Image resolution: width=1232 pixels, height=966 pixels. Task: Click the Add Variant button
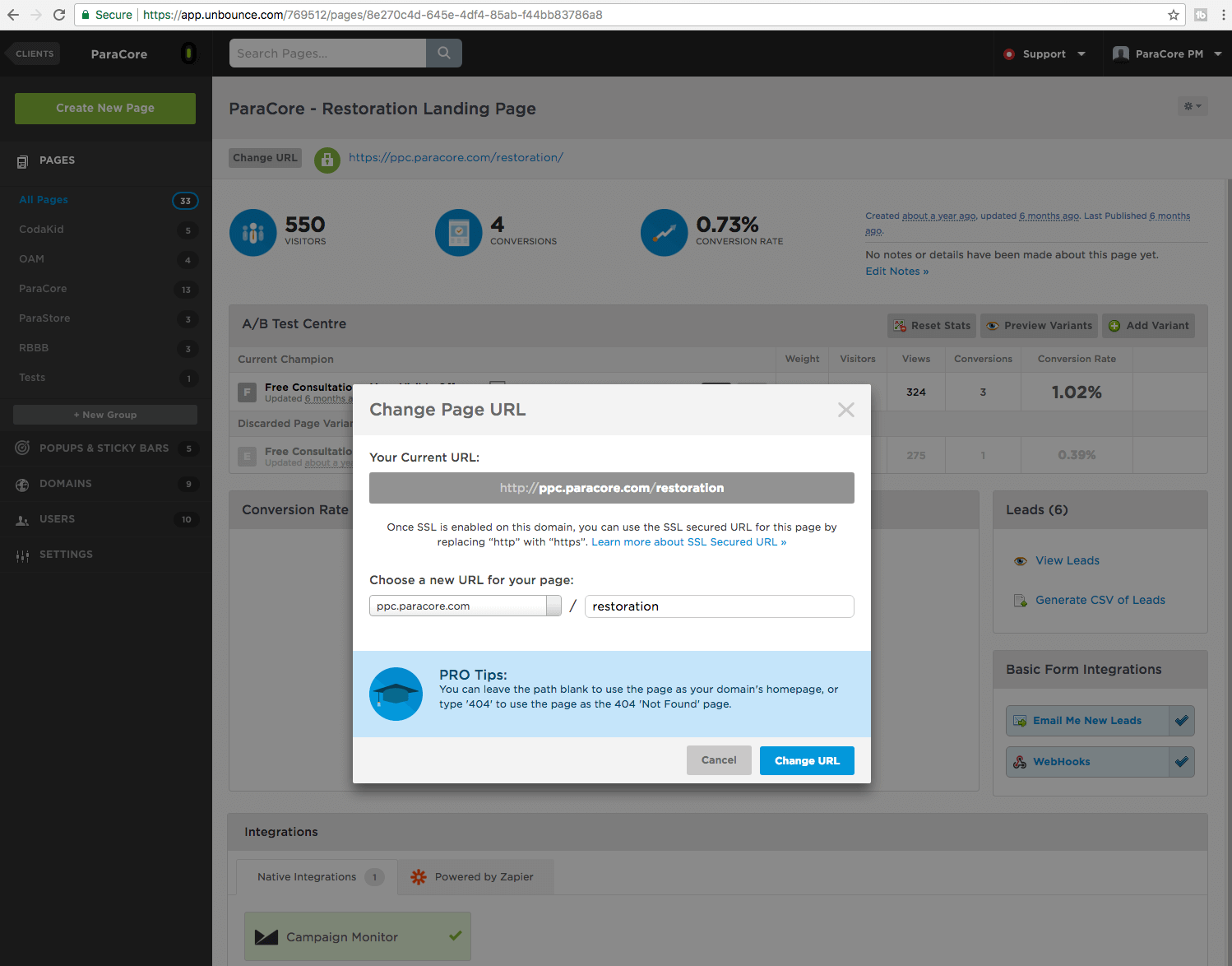1148,326
